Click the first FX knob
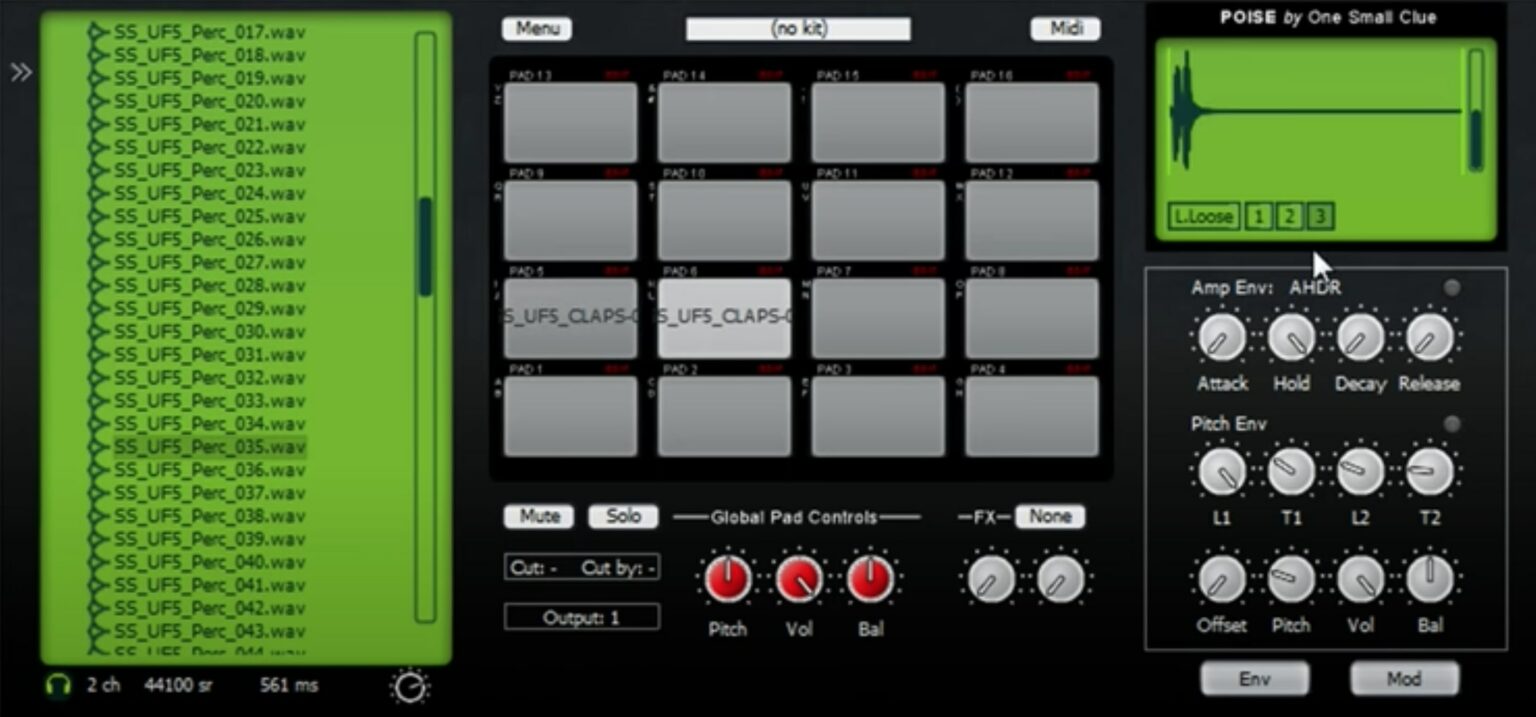 (x=990, y=578)
